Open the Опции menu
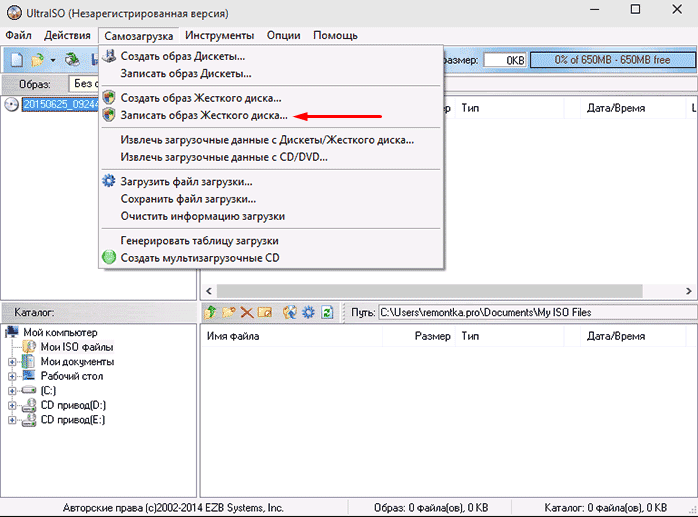This screenshot has width=698, height=517. [x=284, y=36]
